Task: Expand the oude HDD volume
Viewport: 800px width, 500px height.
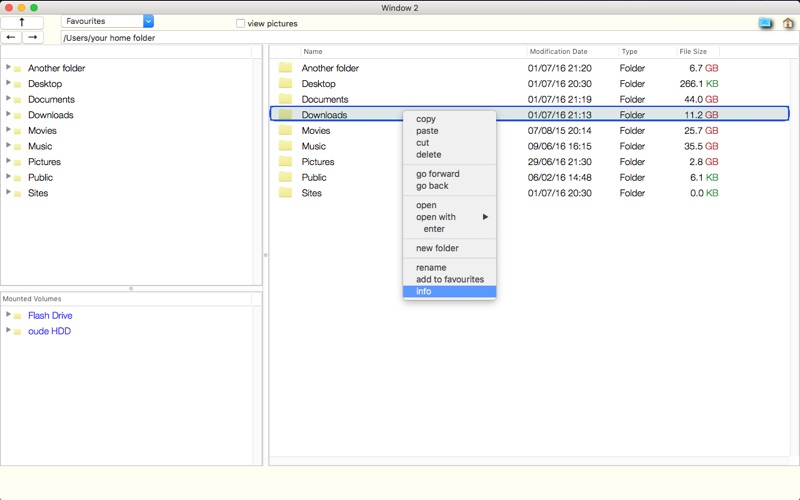Action: tap(8, 330)
